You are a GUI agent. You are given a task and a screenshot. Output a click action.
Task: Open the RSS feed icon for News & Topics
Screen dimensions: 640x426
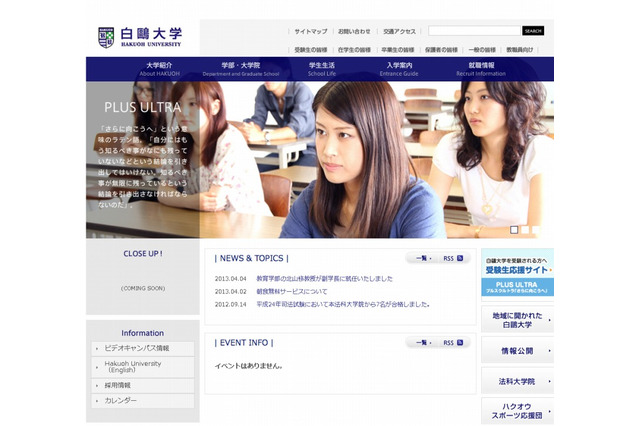[460, 258]
